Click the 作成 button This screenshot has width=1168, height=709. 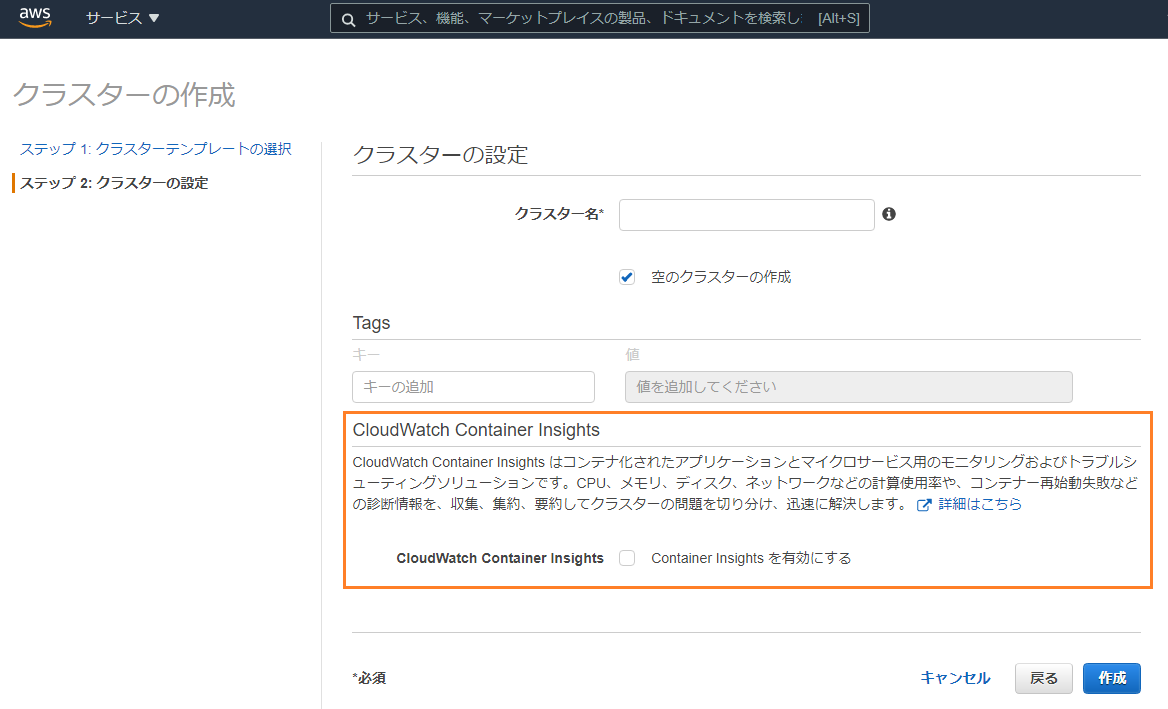click(1111, 678)
